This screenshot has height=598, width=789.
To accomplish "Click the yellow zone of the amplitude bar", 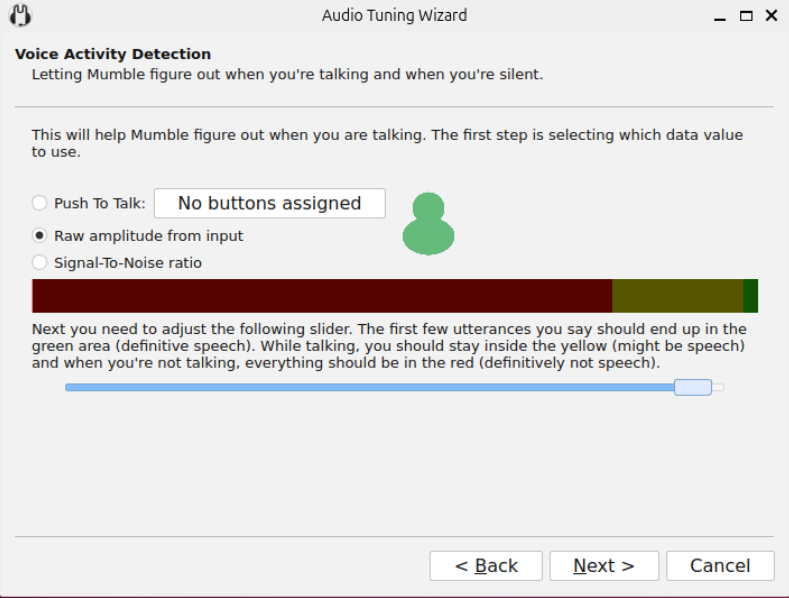I will [x=678, y=296].
